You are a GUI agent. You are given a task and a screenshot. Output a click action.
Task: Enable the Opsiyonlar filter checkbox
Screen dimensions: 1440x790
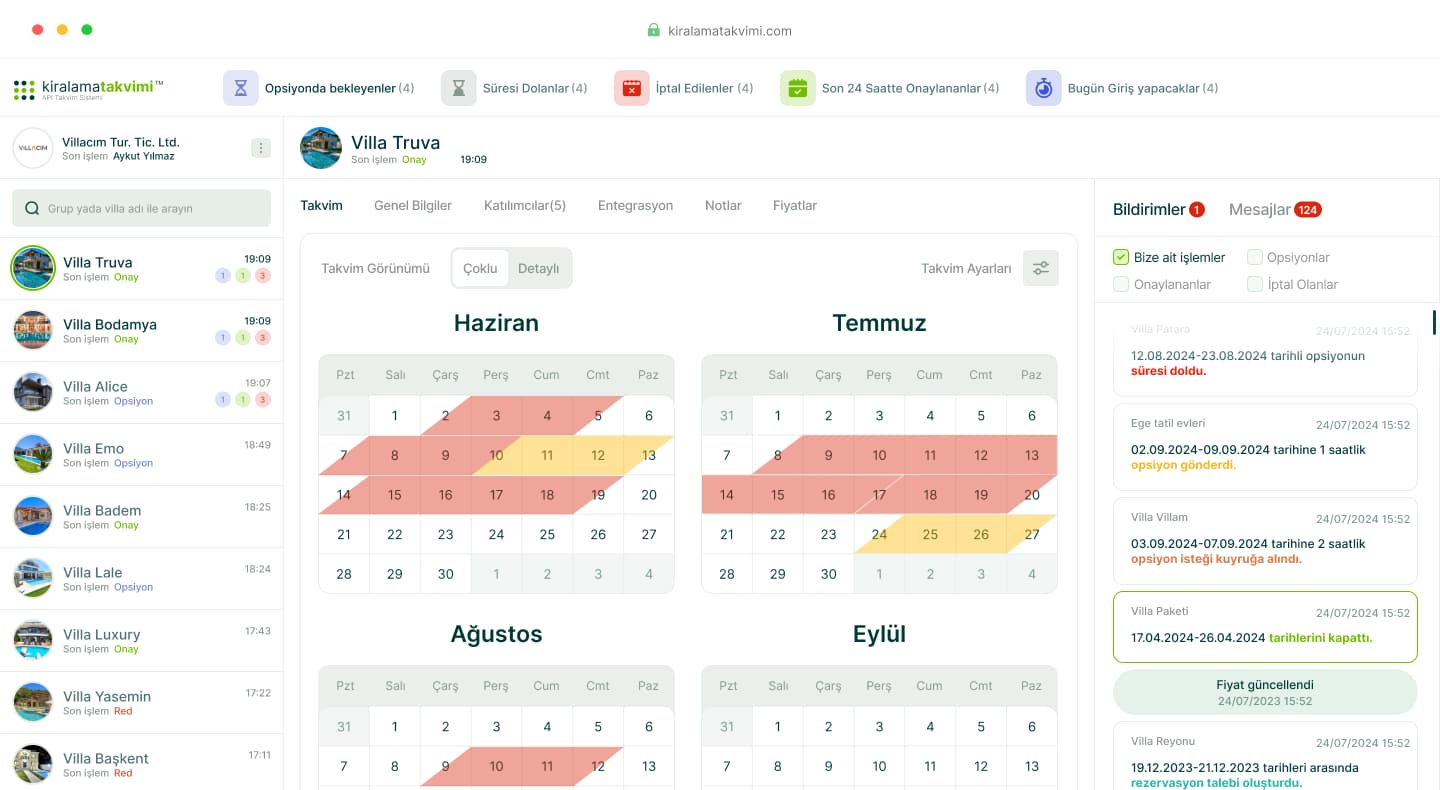tap(1254, 257)
